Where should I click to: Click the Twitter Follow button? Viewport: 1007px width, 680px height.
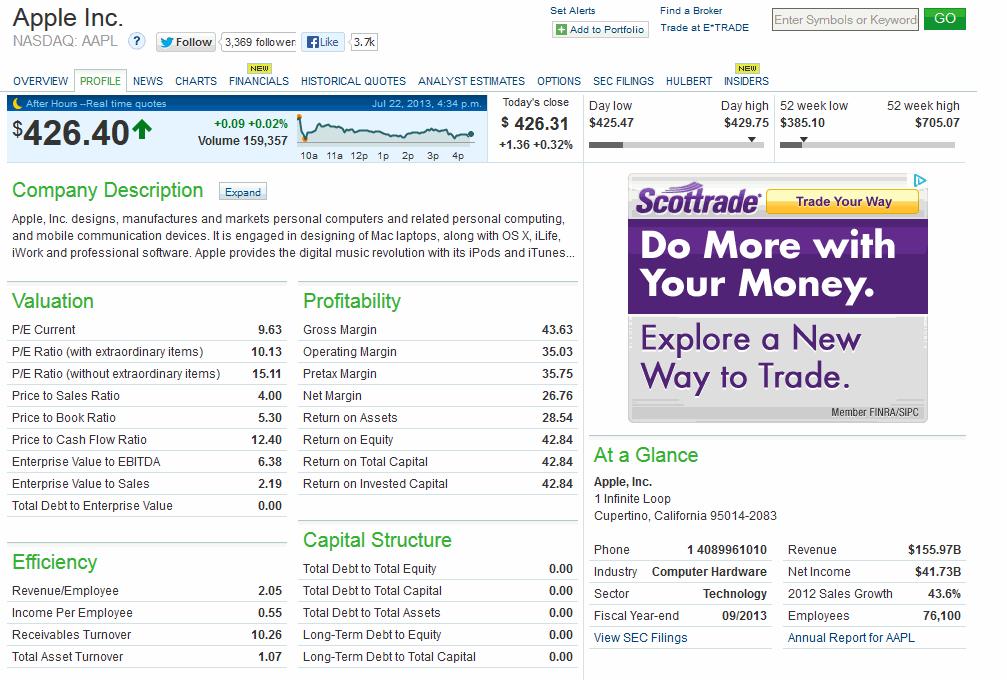[185, 42]
